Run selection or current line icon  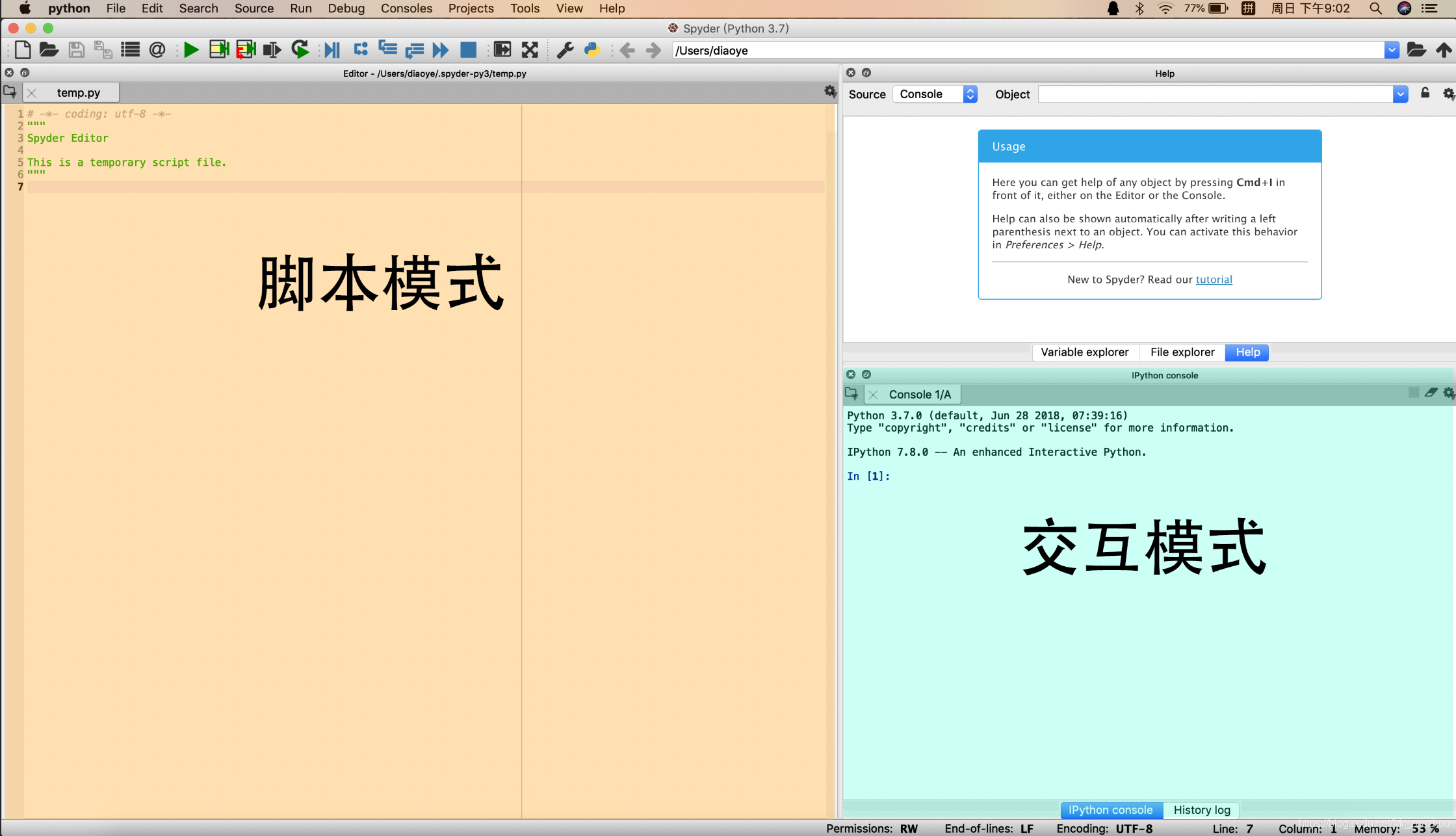[x=272, y=50]
